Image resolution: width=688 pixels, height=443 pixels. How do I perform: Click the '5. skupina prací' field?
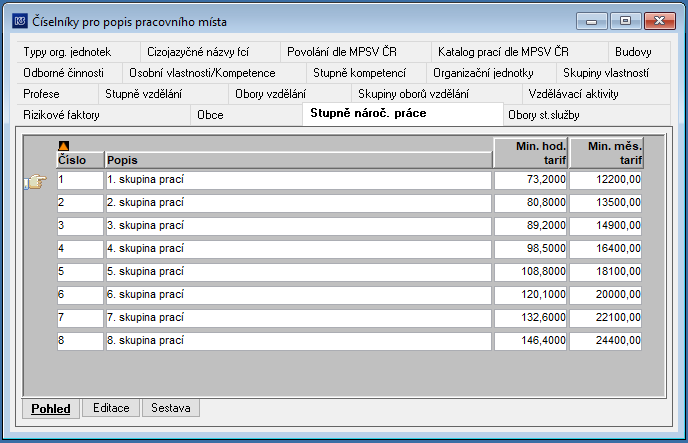298,272
